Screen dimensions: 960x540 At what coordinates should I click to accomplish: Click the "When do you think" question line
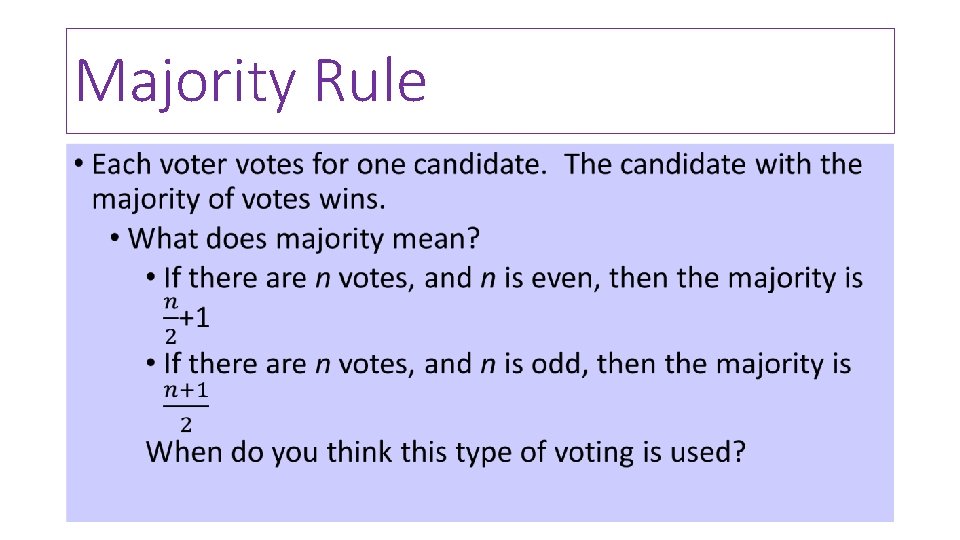[445, 452]
